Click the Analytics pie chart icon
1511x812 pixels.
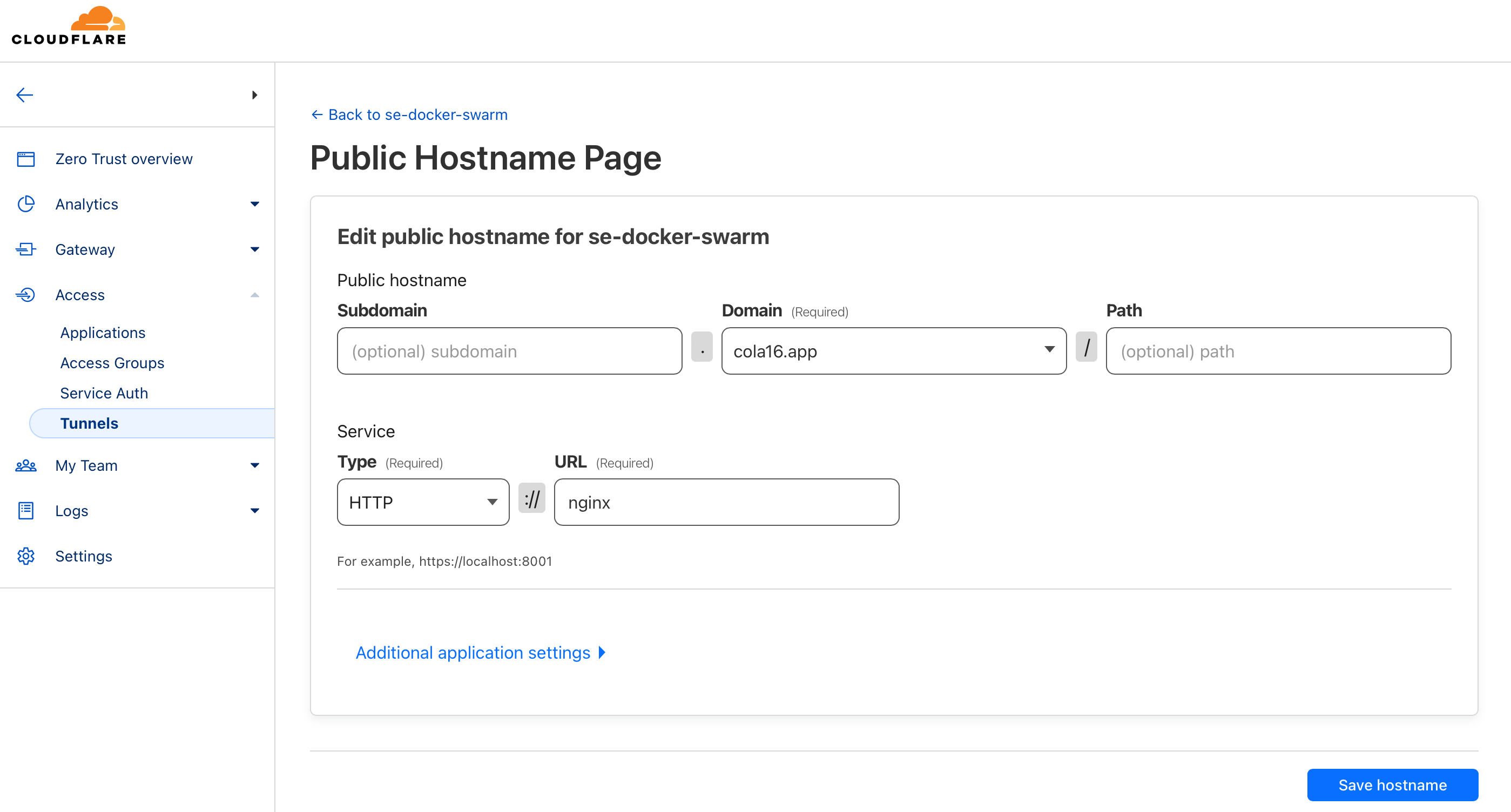pyautogui.click(x=26, y=204)
